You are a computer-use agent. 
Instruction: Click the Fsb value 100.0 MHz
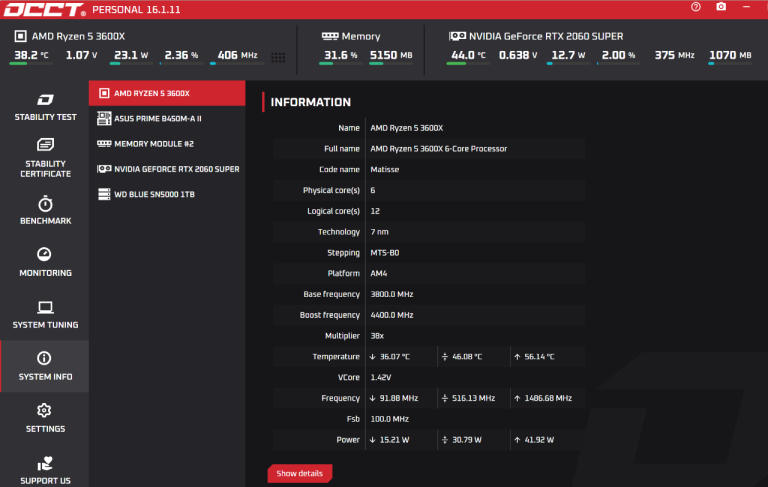[x=389, y=419]
